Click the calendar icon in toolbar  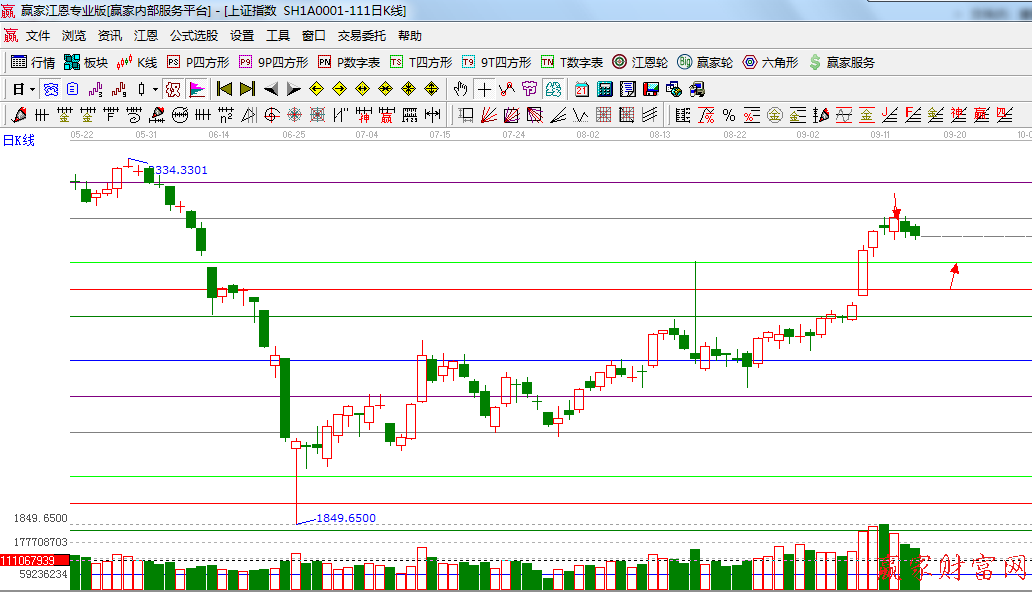pyautogui.click(x=582, y=89)
